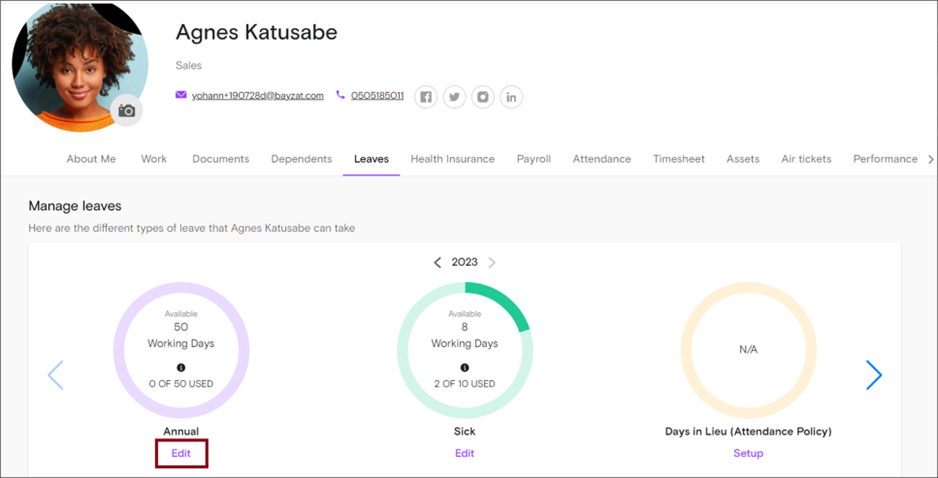
Task: Go to previous year before 2023
Action: click(437, 263)
